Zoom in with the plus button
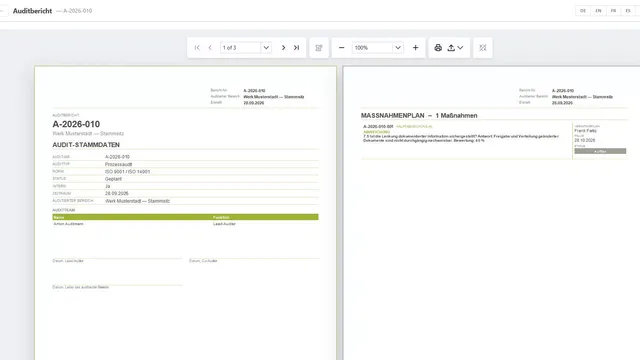 click(x=416, y=48)
